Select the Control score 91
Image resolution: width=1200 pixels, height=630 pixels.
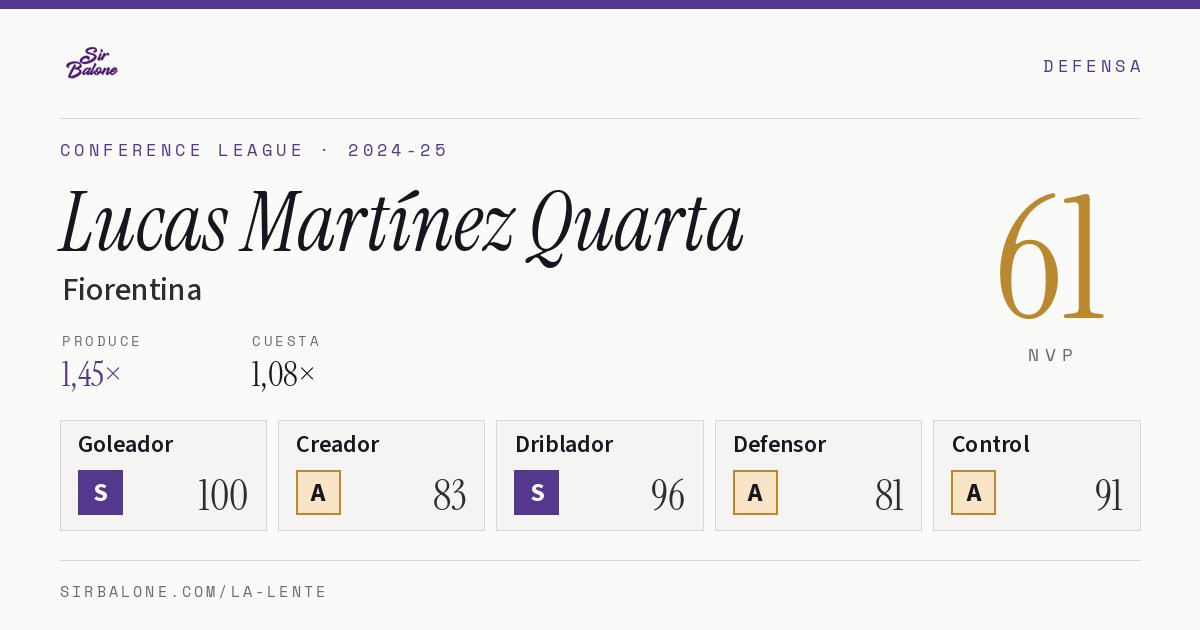click(x=1108, y=495)
